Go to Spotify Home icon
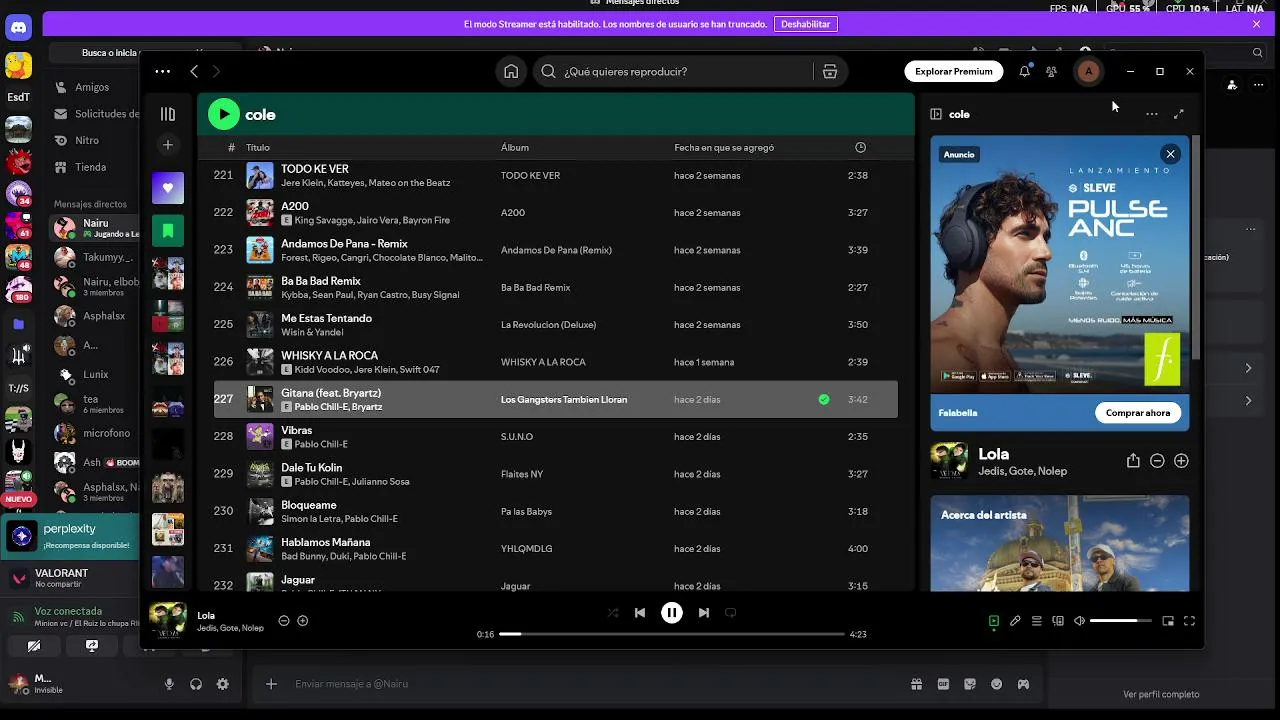 [511, 71]
